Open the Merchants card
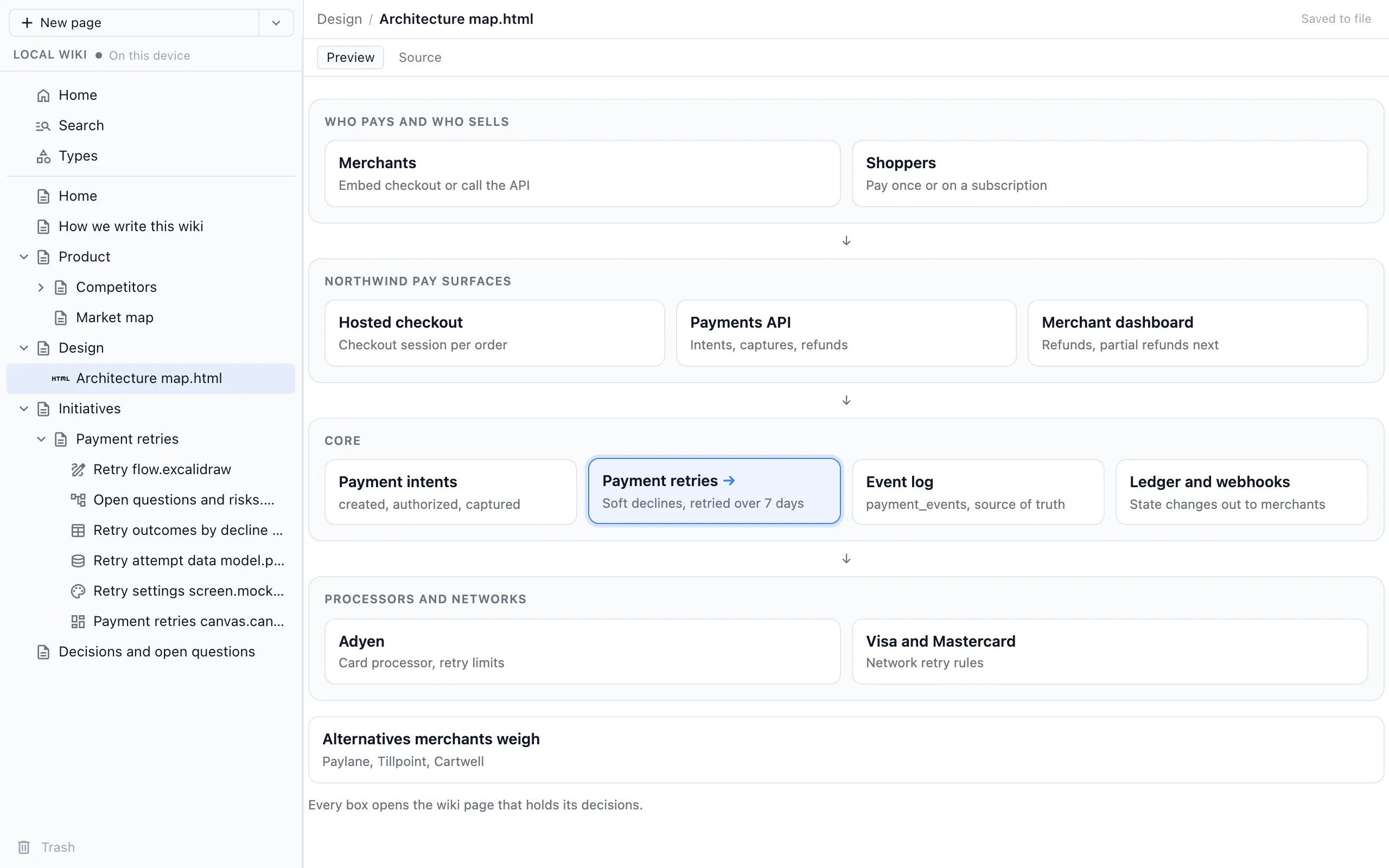This screenshot has height=868, width=1389. [583, 174]
